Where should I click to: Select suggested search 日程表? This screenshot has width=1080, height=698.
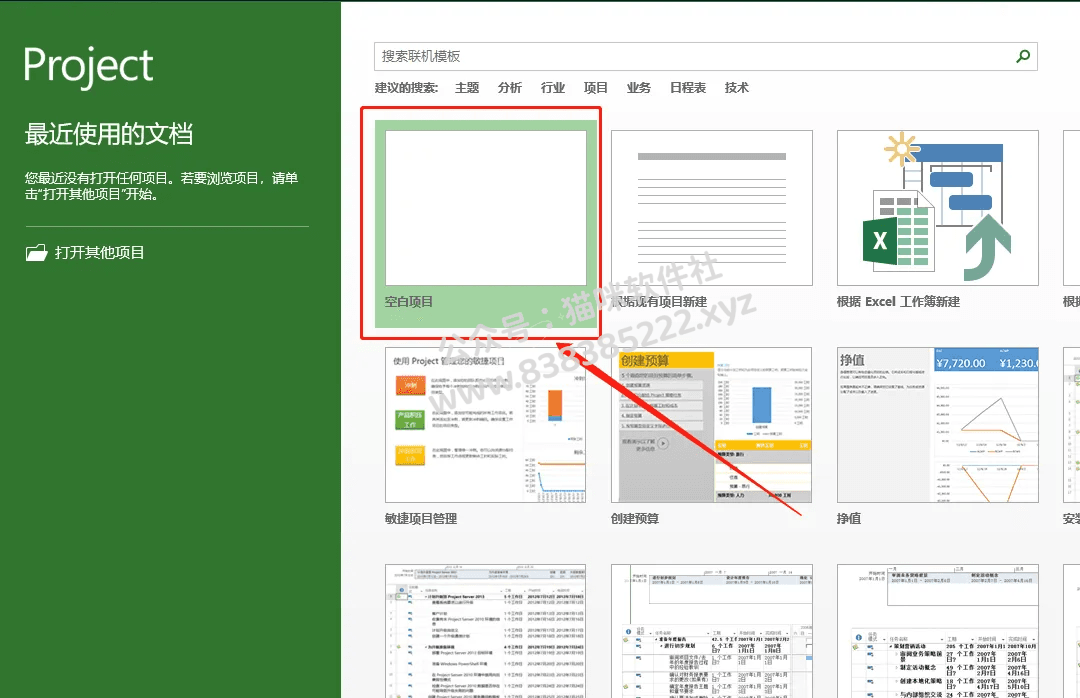(x=688, y=88)
